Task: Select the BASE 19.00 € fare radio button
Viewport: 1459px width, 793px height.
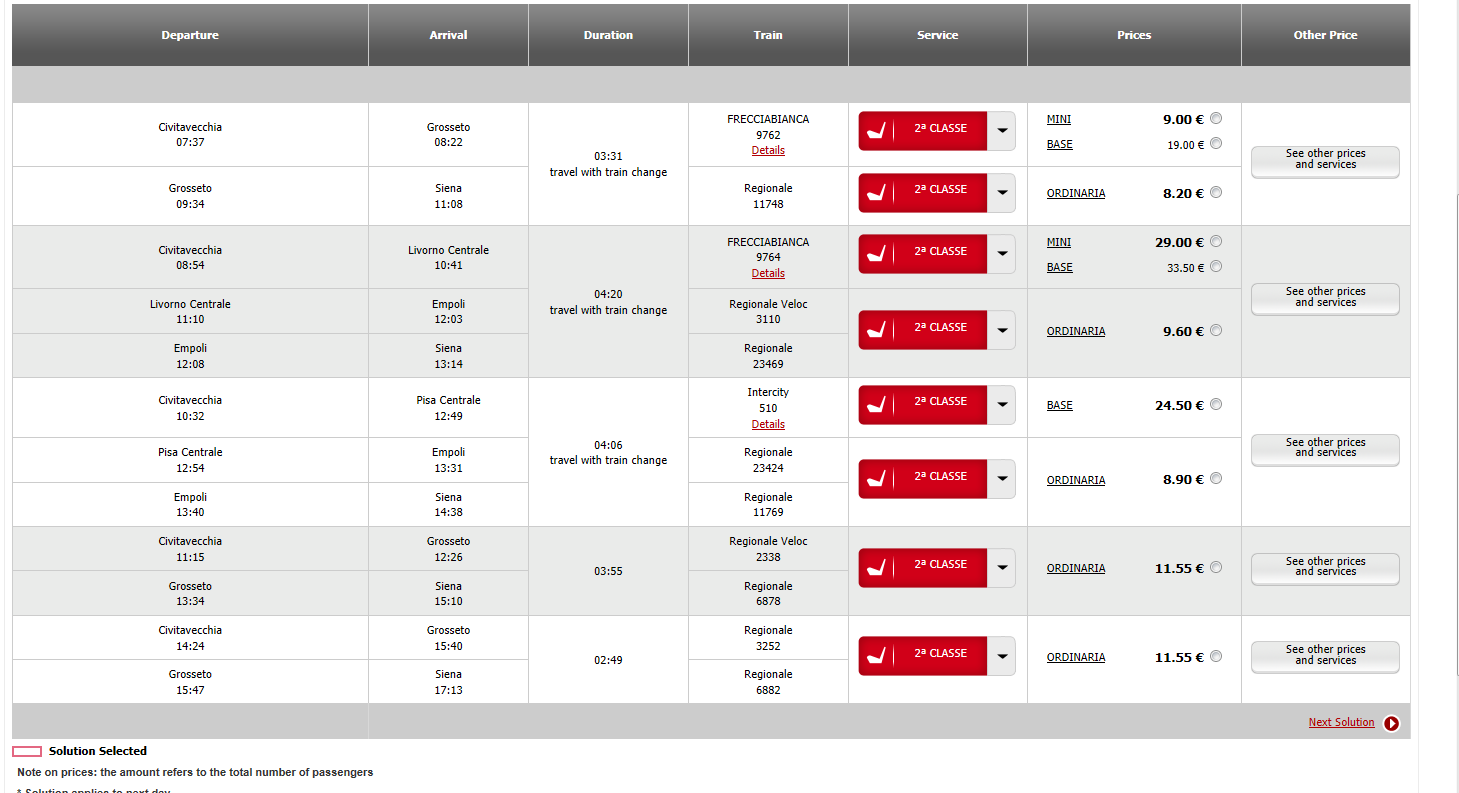Action: 1216,143
